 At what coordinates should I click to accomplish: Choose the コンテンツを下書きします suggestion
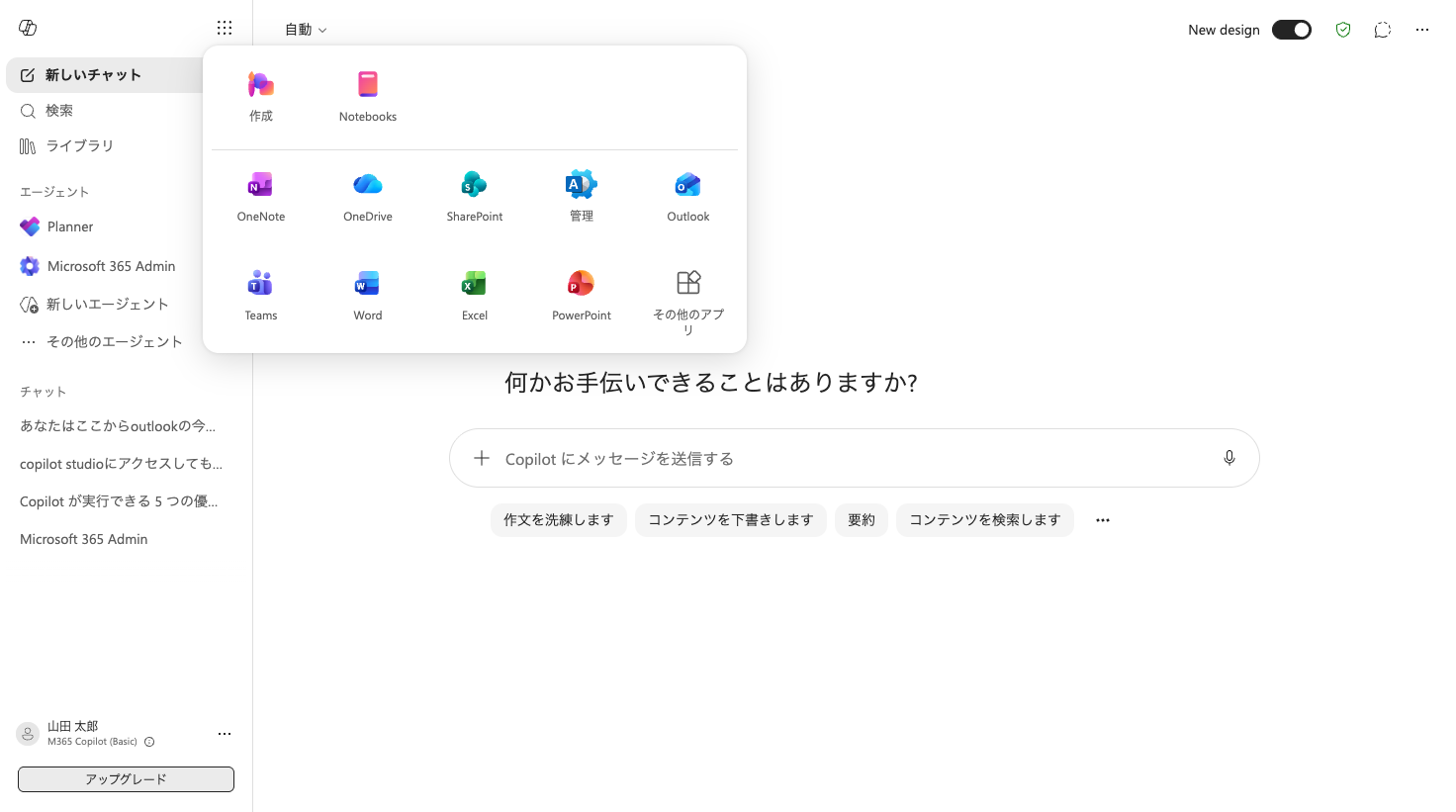coord(731,520)
